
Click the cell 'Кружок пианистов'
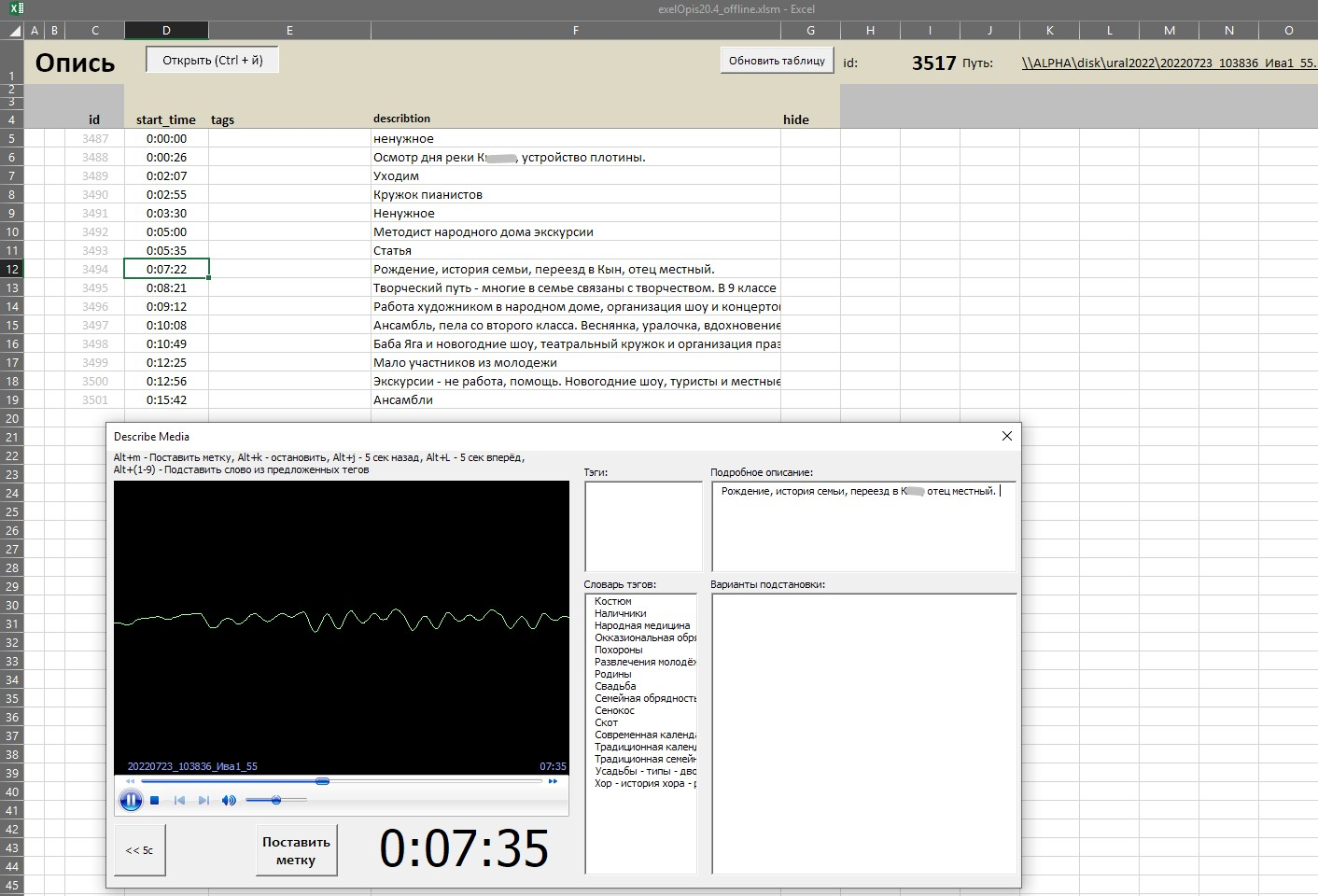[x=576, y=194]
